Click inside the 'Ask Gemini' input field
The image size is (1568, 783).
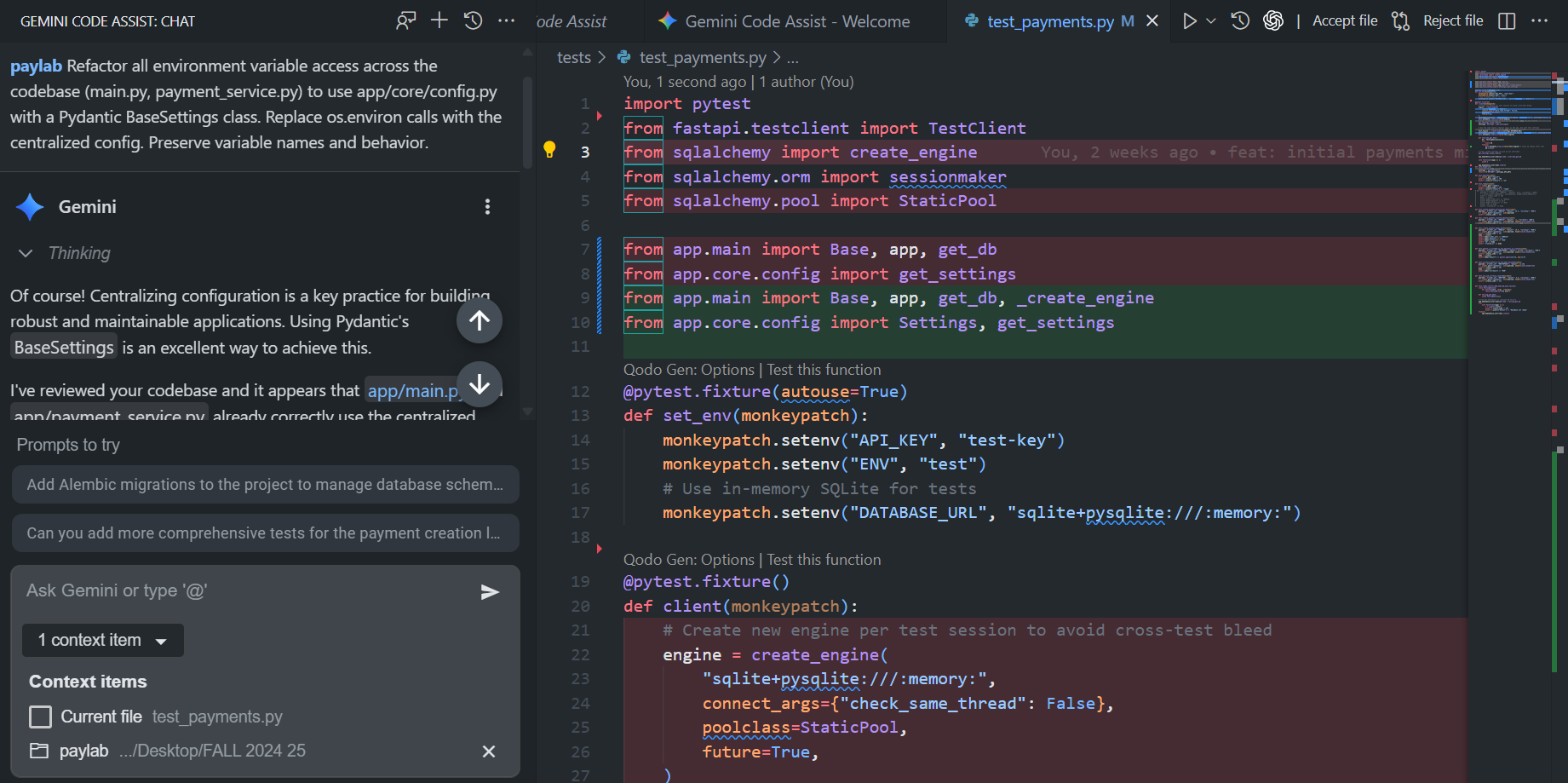[x=213, y=590]
